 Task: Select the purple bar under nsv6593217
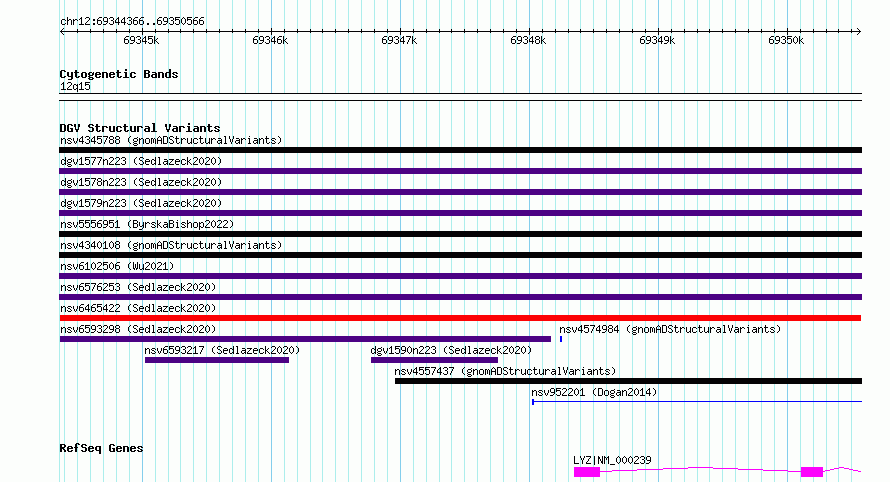pos(217,360)
